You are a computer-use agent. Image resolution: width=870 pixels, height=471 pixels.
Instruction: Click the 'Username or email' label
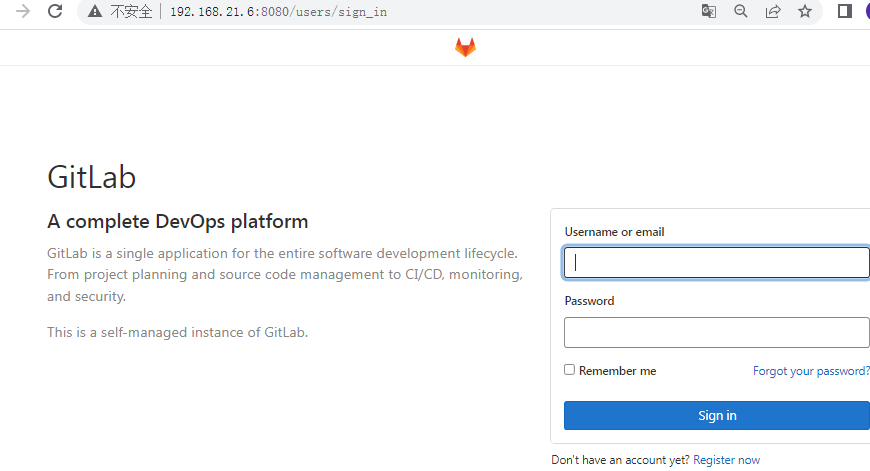click(614, 232)
